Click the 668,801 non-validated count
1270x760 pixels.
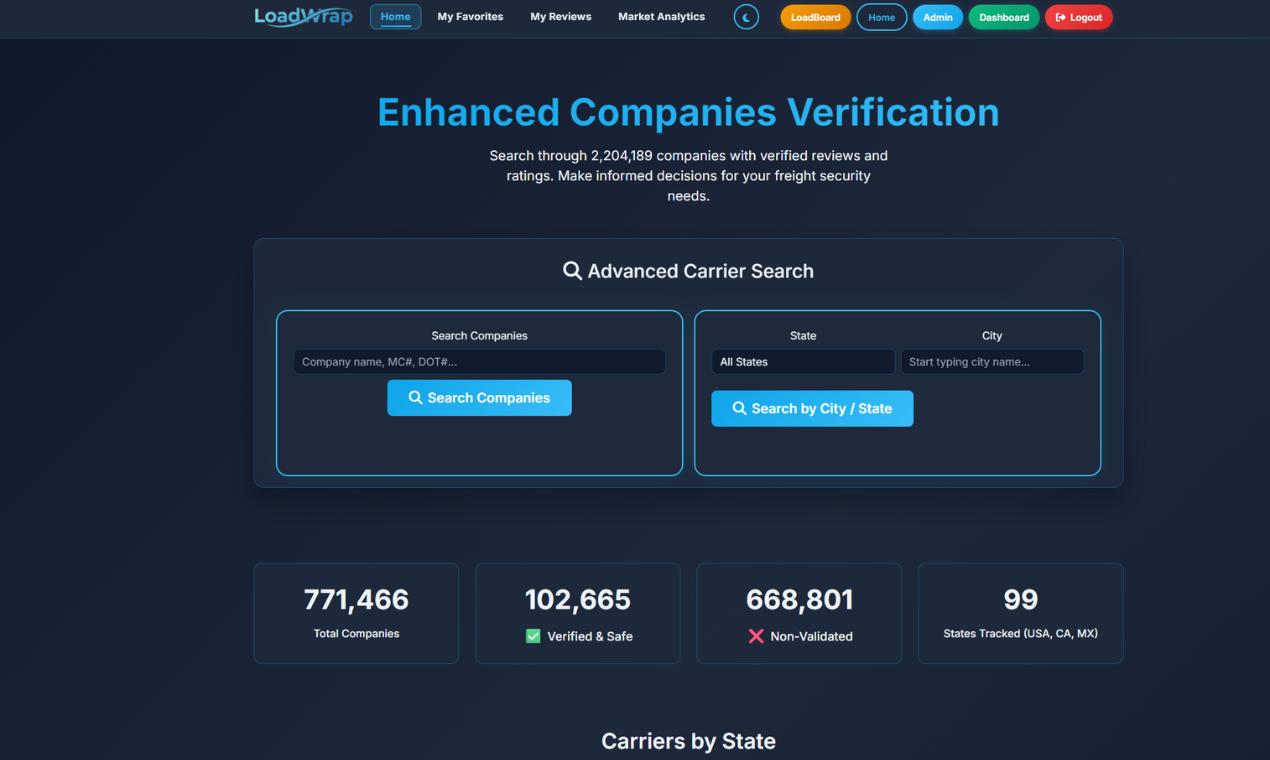[x=800, y=599]
